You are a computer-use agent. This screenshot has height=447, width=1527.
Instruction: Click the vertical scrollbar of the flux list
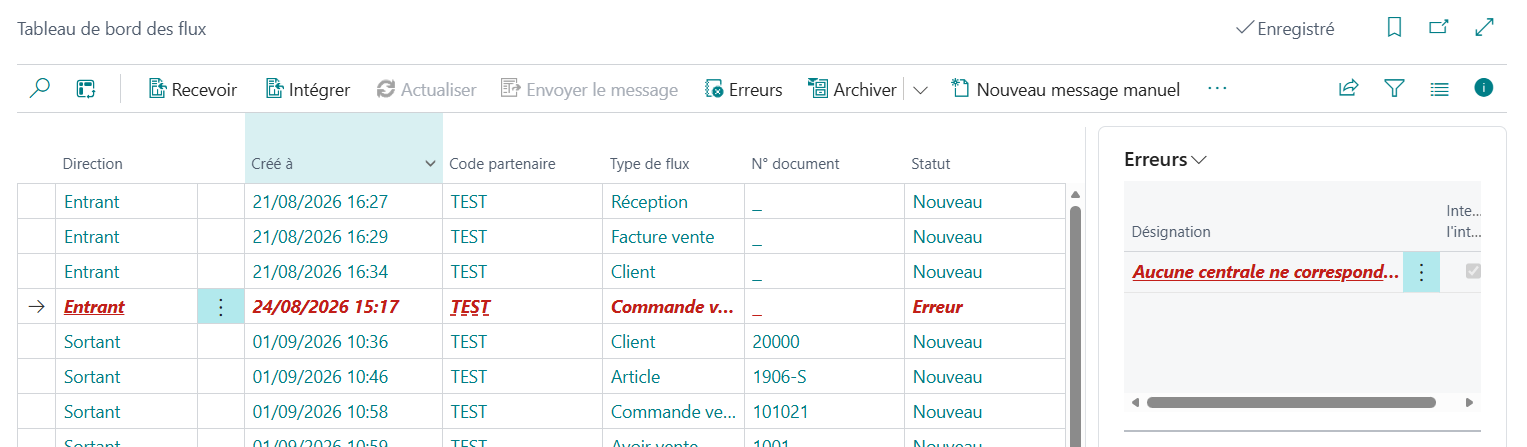(x=1076, y=325)
